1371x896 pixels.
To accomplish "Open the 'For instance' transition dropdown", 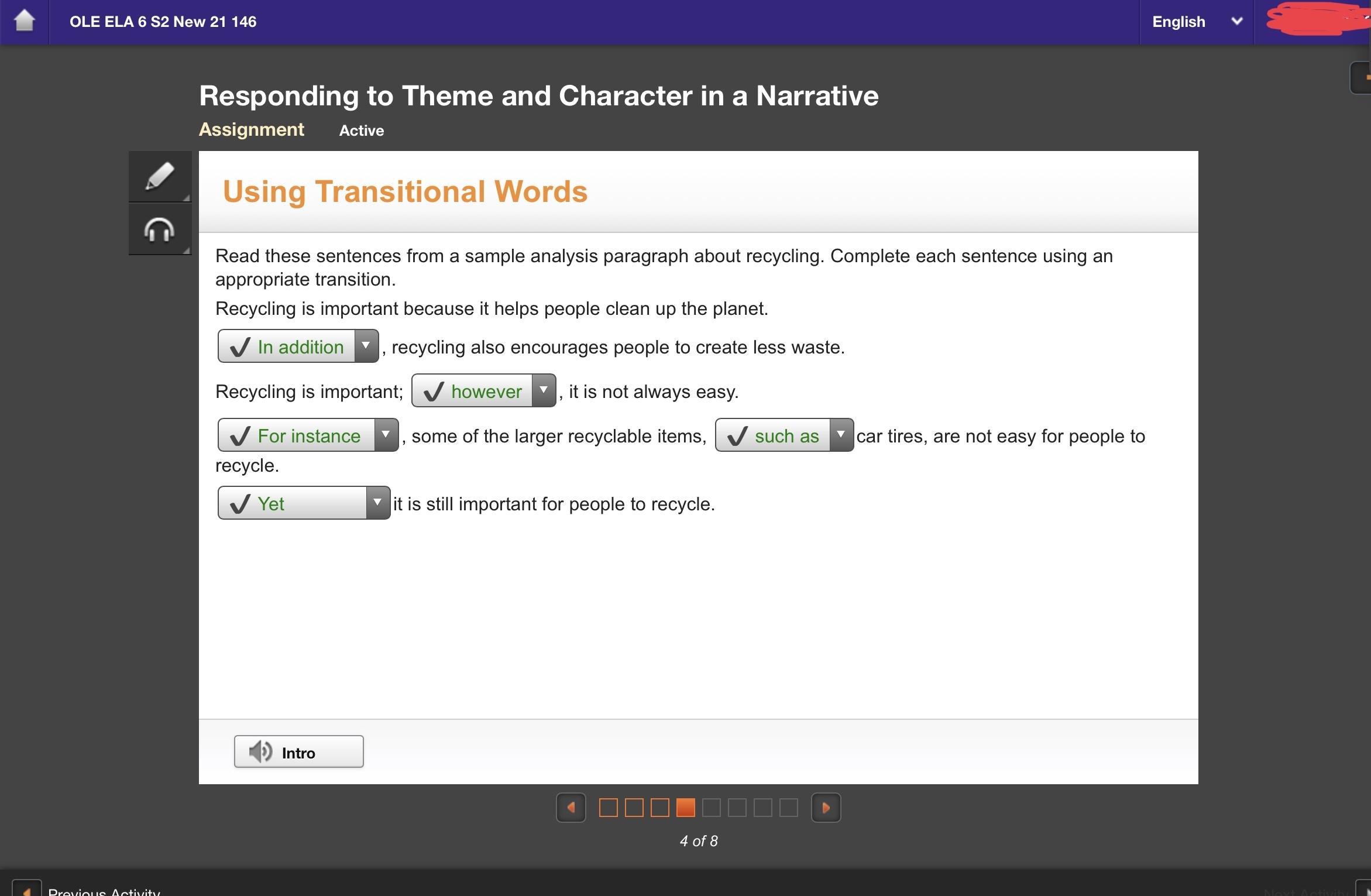I will 386,435.
